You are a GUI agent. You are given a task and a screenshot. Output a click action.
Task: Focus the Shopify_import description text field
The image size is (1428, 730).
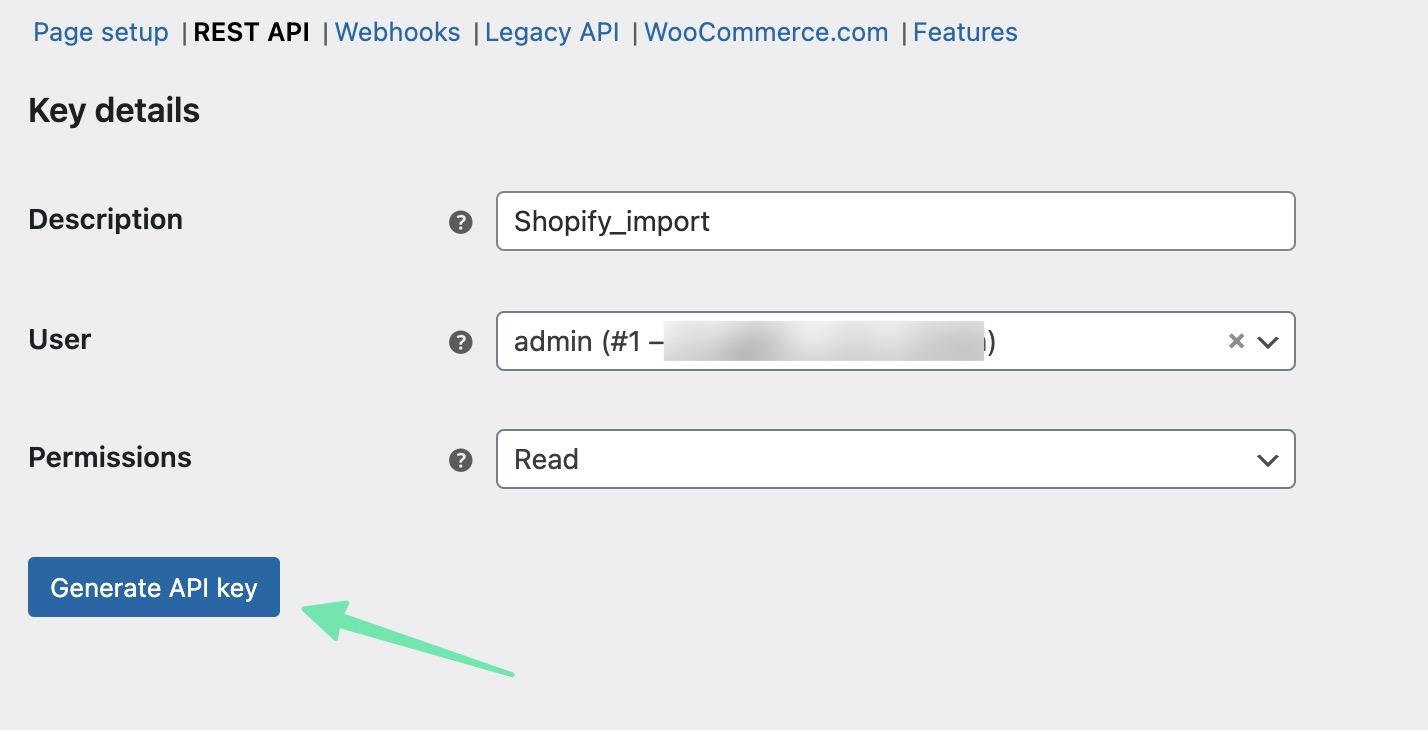[x=895, y=222]
